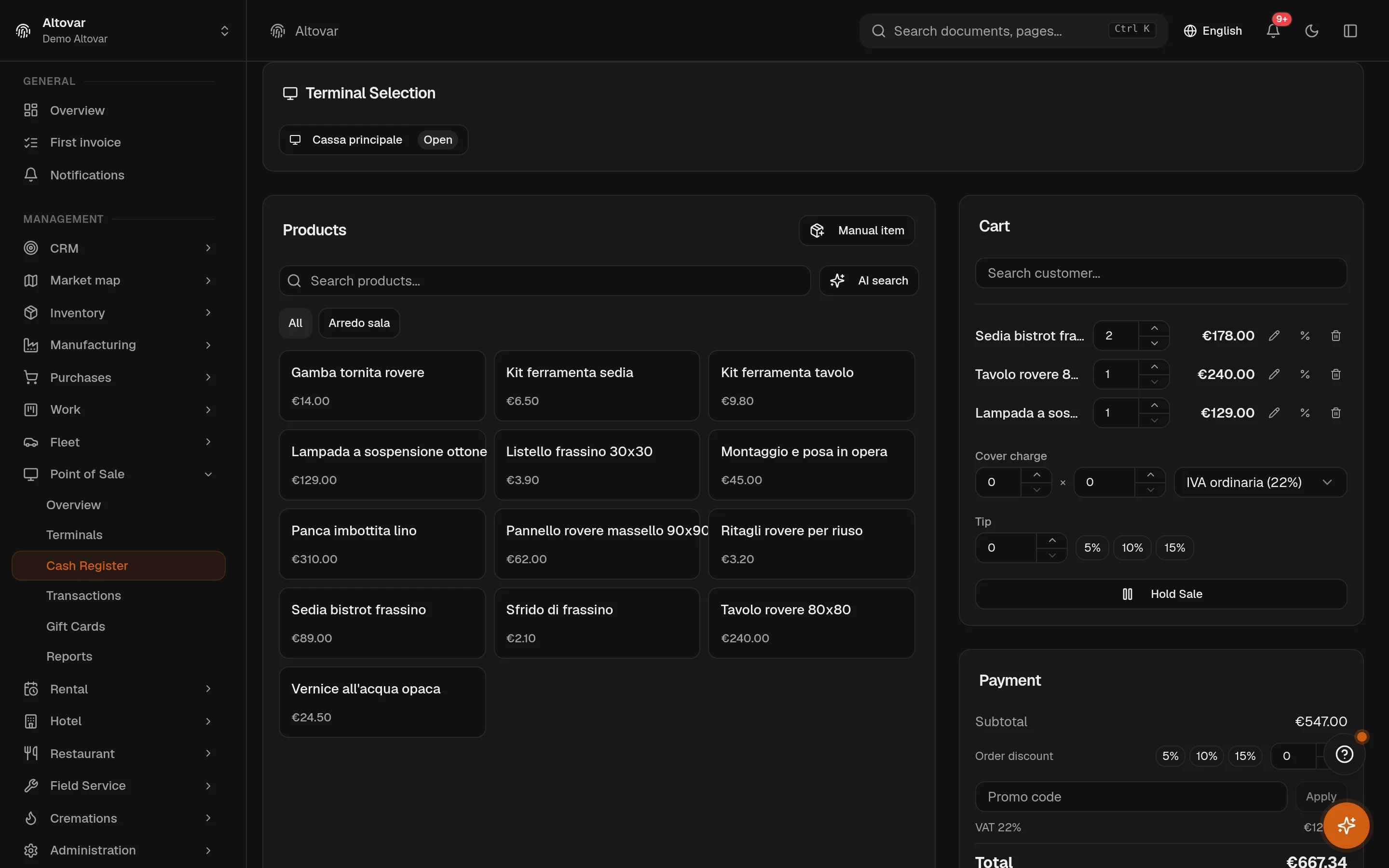Click the Altovar breadcrumb fingerprint icon
The width and height of the screenshot is (1389, 868).
[x=278, y=31]
